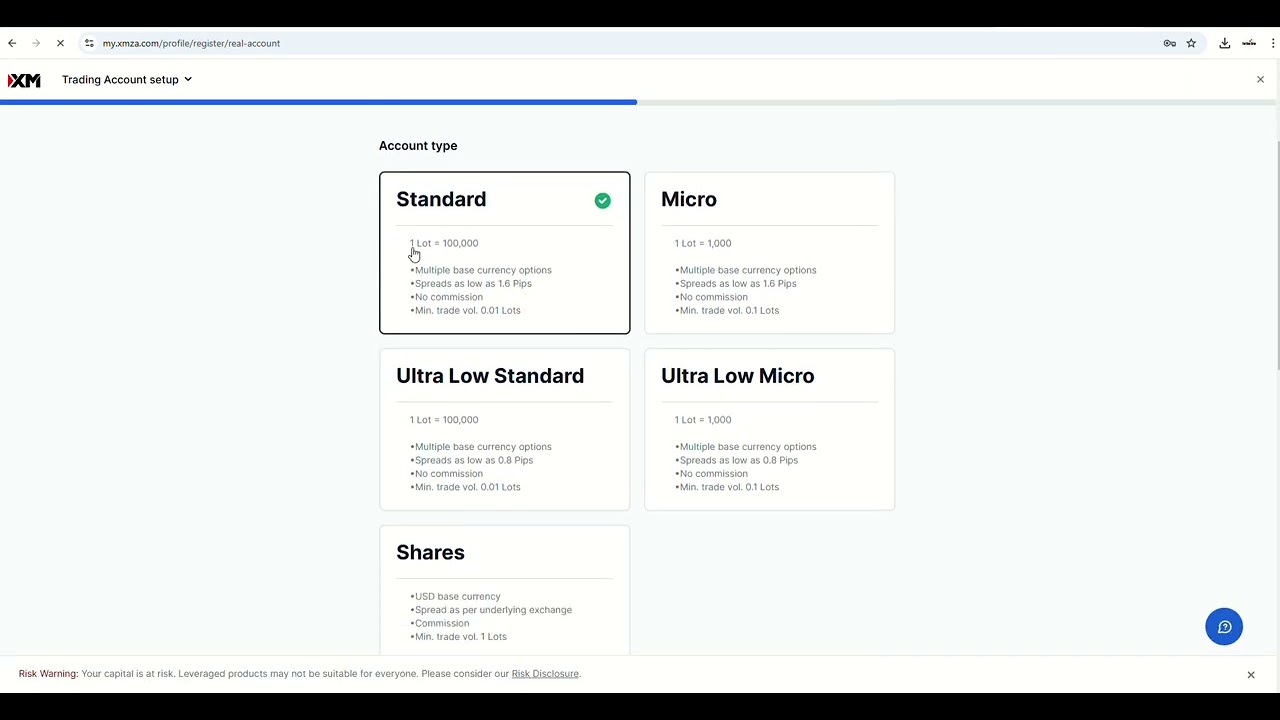
Task: Bookmark this page with the star
Action: coord(1191,43)
